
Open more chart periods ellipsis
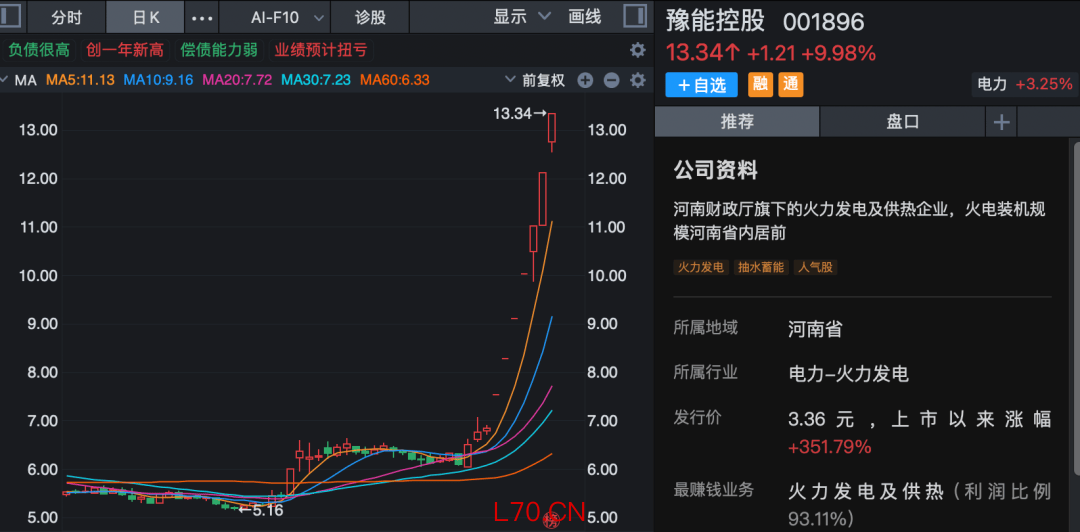[202, 17]
